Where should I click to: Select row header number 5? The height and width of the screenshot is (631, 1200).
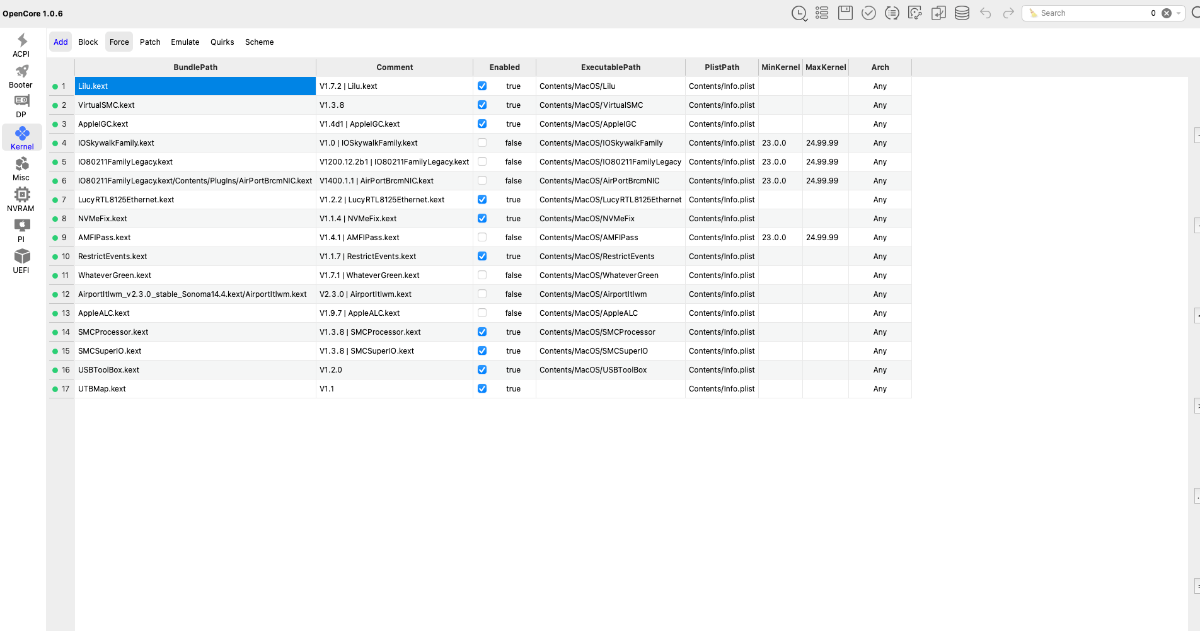61,162
